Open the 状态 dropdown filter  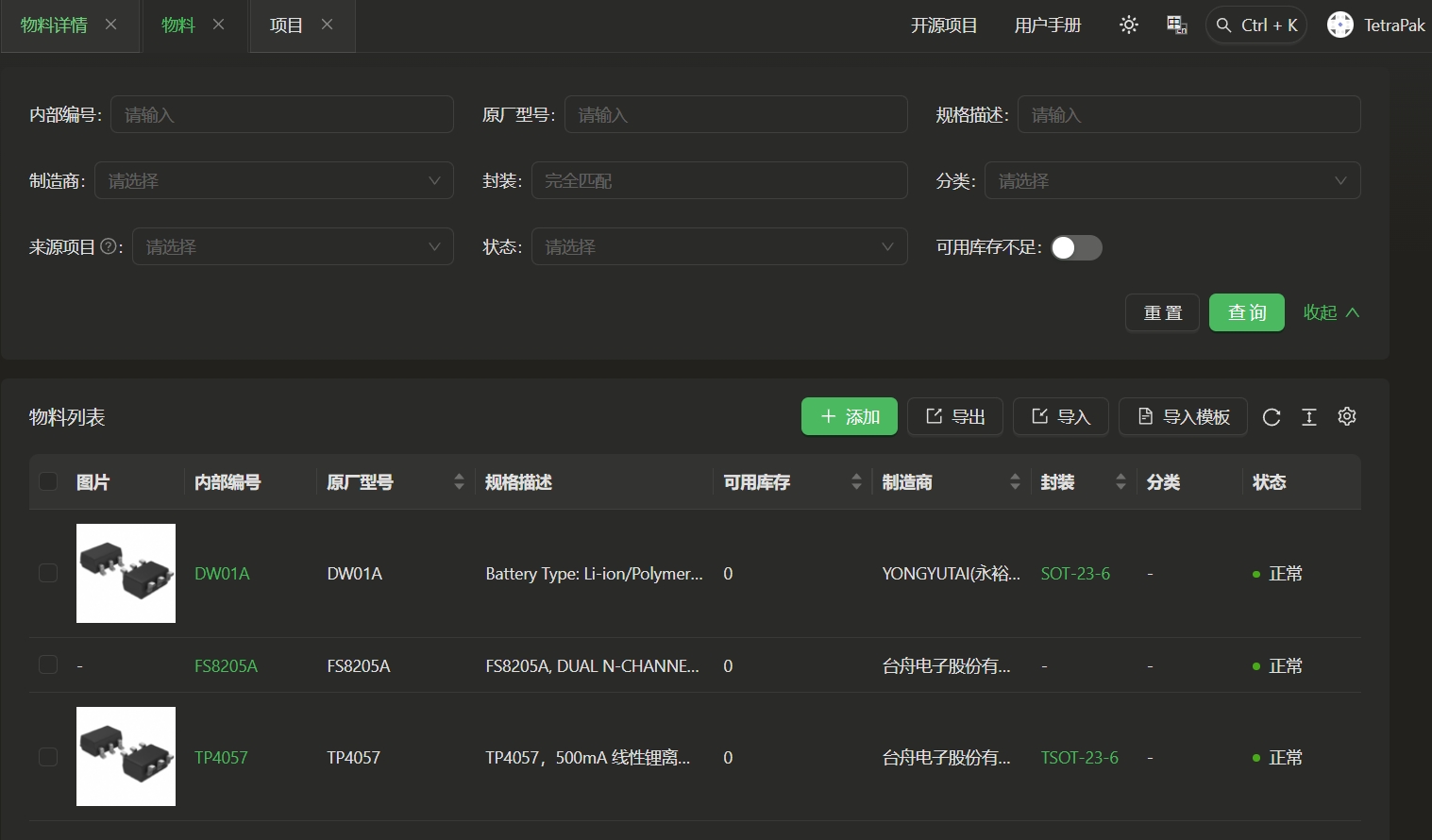(718, 246)
